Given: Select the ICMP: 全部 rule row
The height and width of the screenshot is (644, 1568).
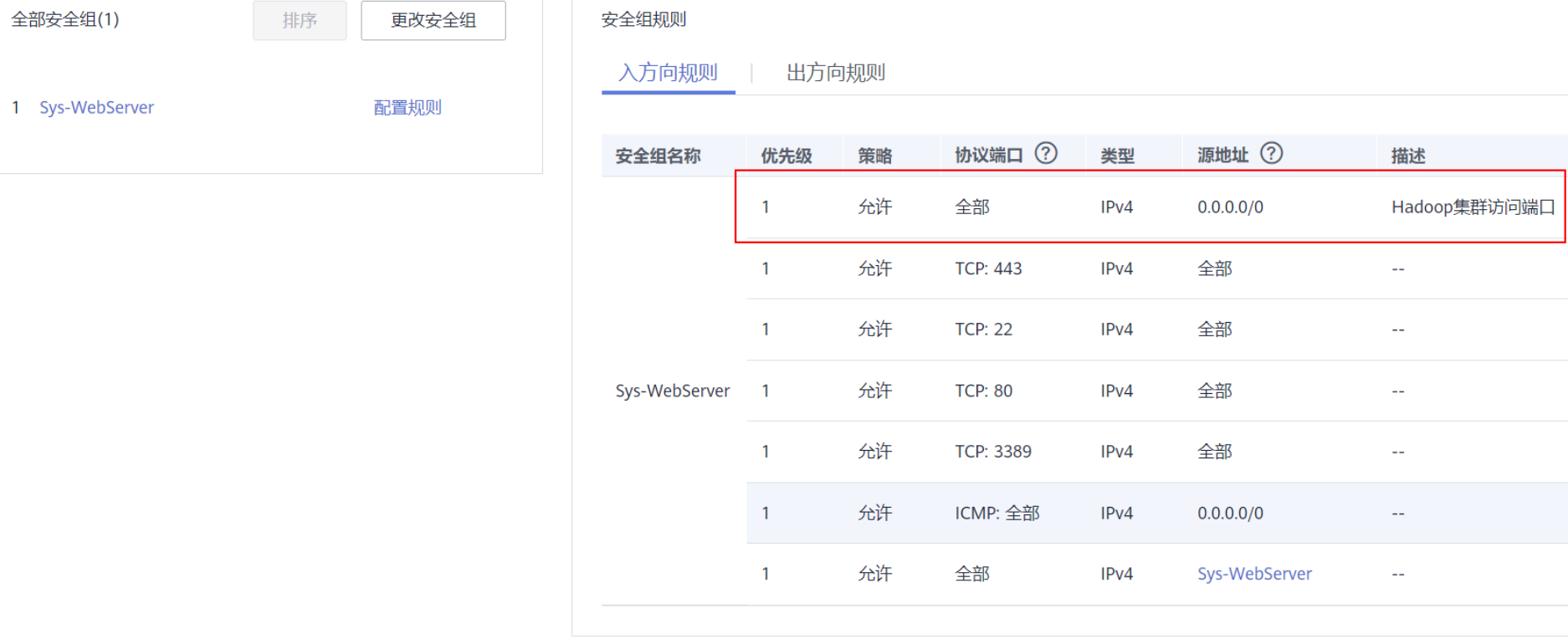Looking at the screenshot, I should (997, 513).
